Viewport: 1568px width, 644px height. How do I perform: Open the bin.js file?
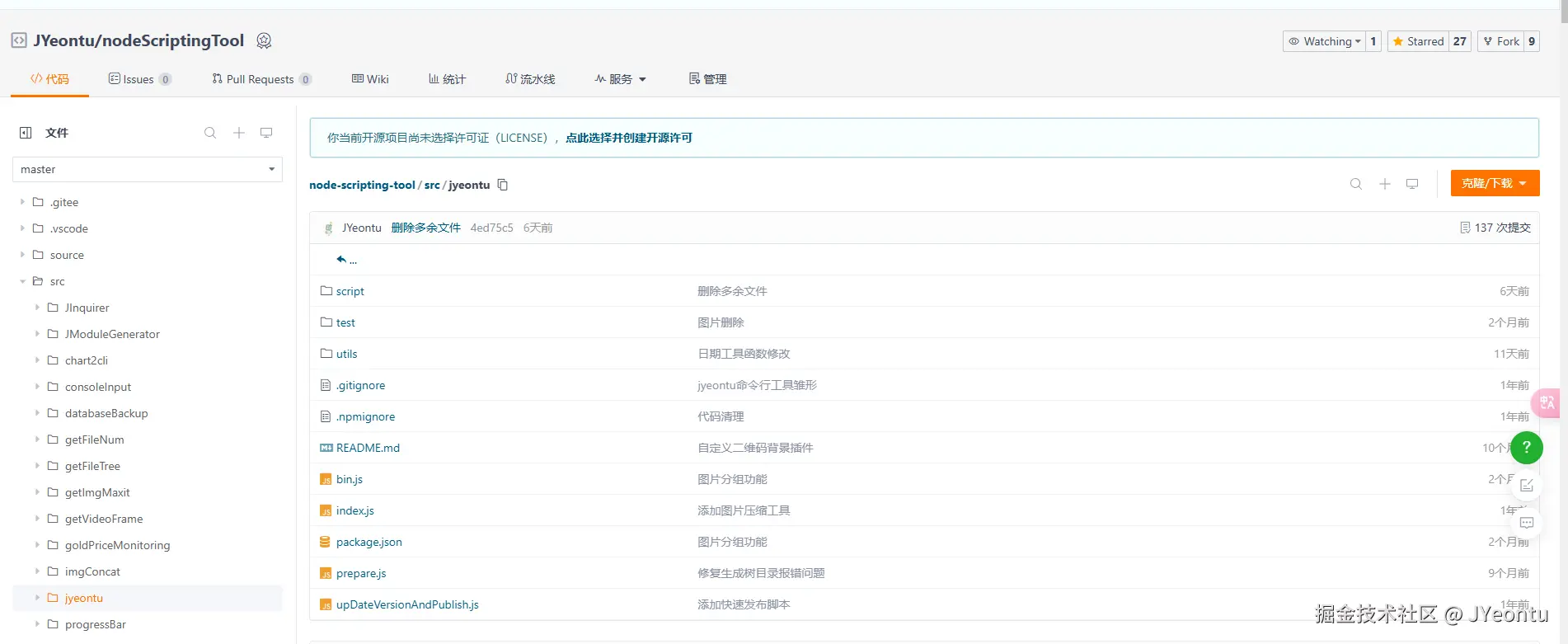click(350, 479)
